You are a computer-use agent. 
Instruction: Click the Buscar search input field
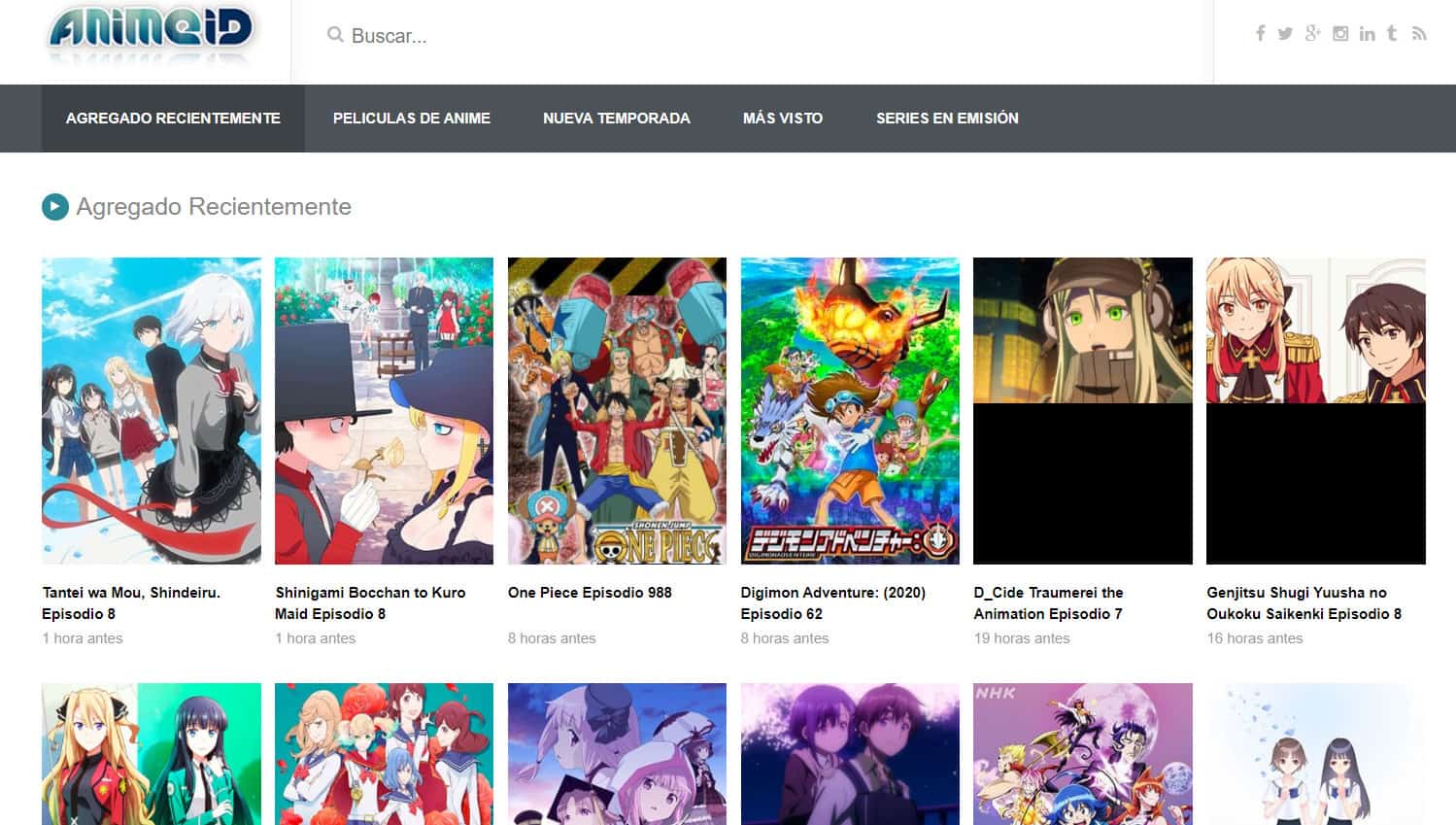point(753,36)
